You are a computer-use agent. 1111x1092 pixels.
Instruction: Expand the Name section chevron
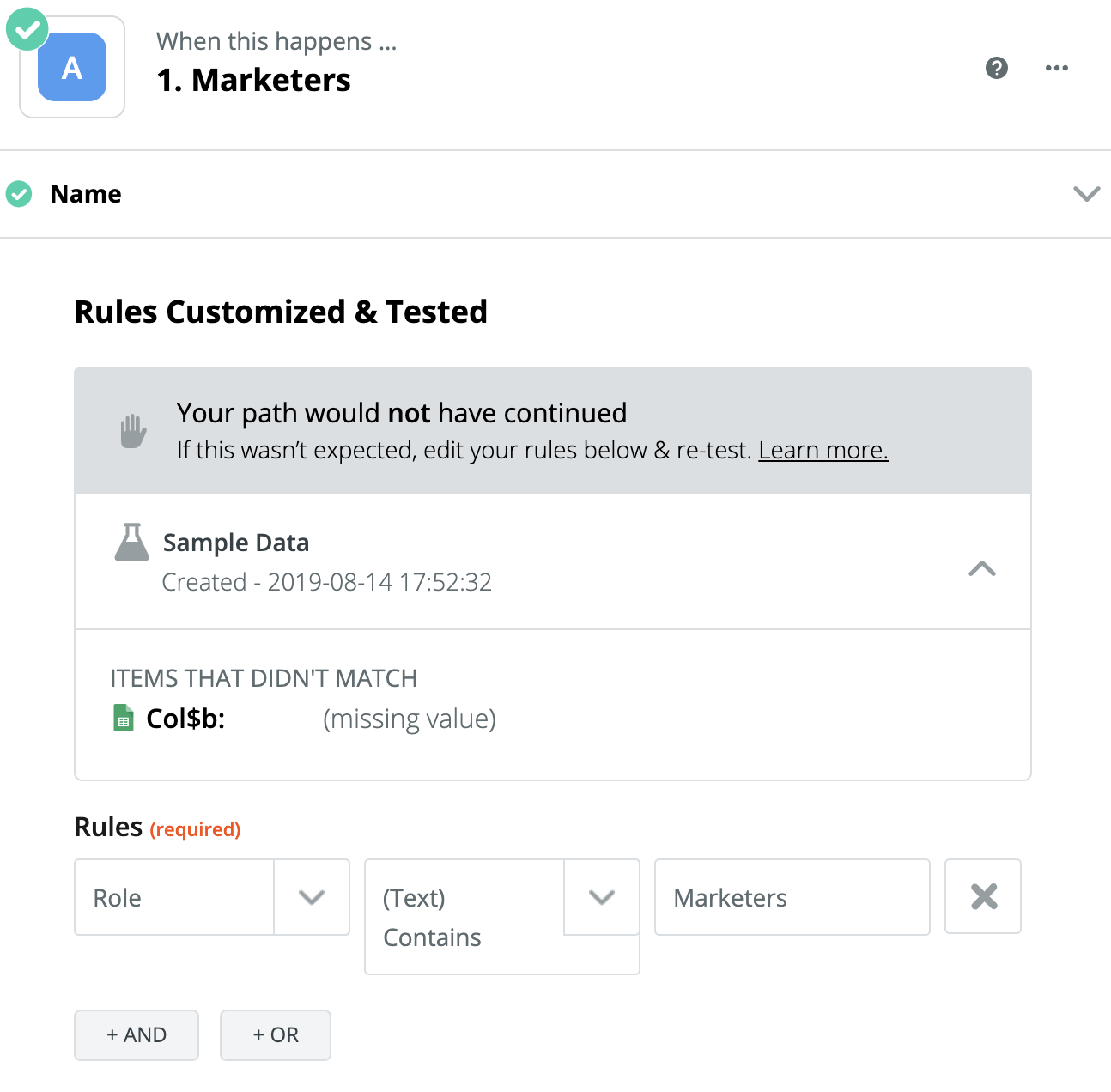click(x=1086, y=194)
